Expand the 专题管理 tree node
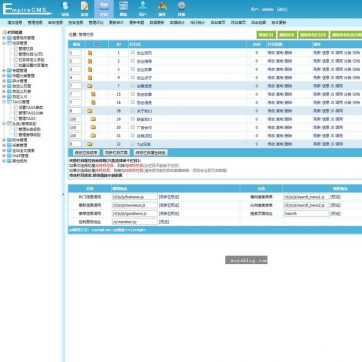 point(4,71)
